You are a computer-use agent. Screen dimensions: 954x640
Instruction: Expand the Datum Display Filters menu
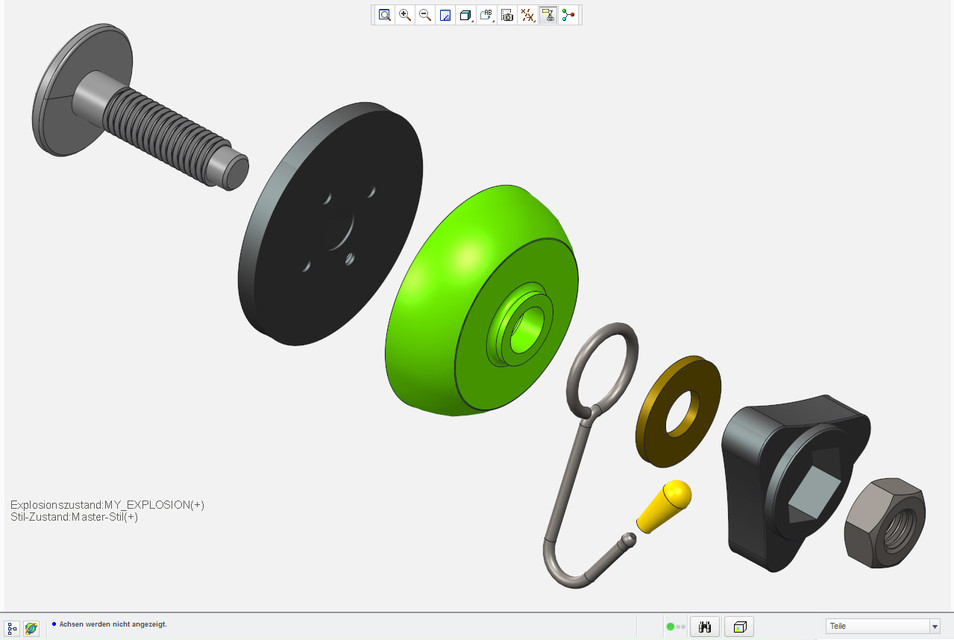[x=528, y=15]
